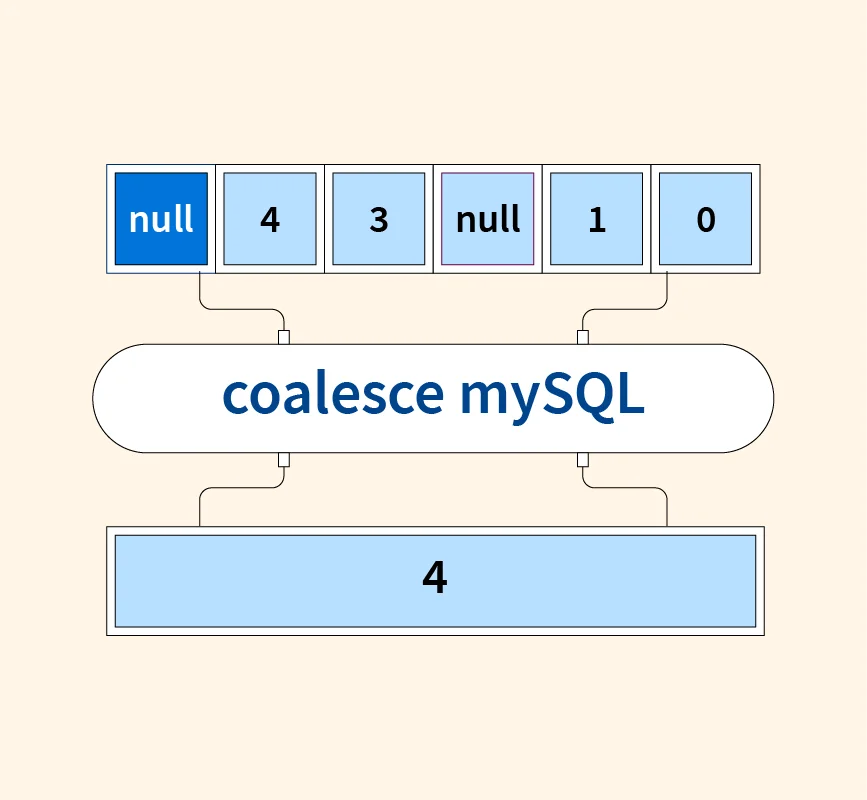Select the left connector line above the result box
Image resolution: width=867 pixels, height=800 pixels.
pyautogui.click(x=201, y=507)
